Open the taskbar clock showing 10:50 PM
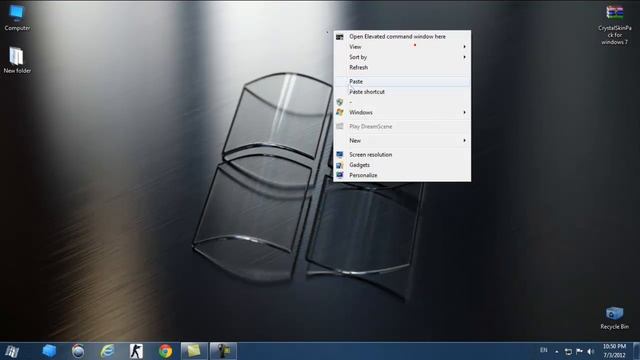Viewport: 640px width, 360px height. (x=614, y=351)
